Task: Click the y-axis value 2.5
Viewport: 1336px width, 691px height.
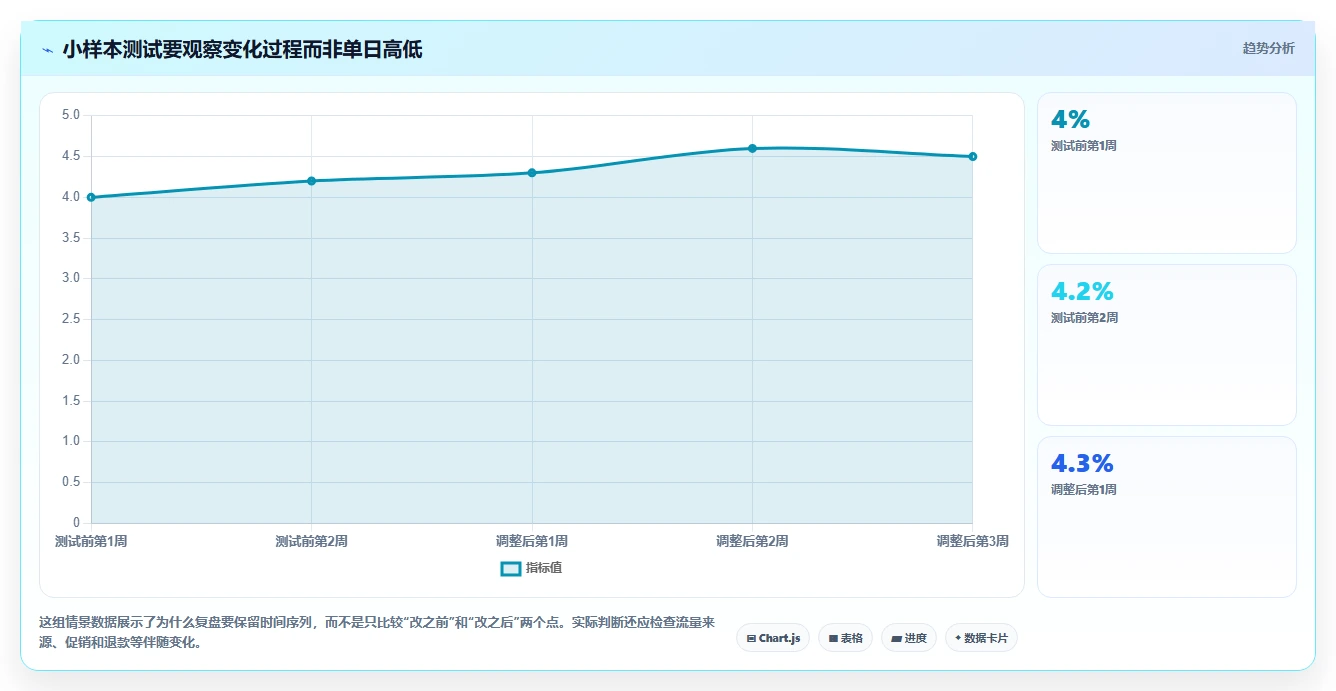Action: coord(70,319)
